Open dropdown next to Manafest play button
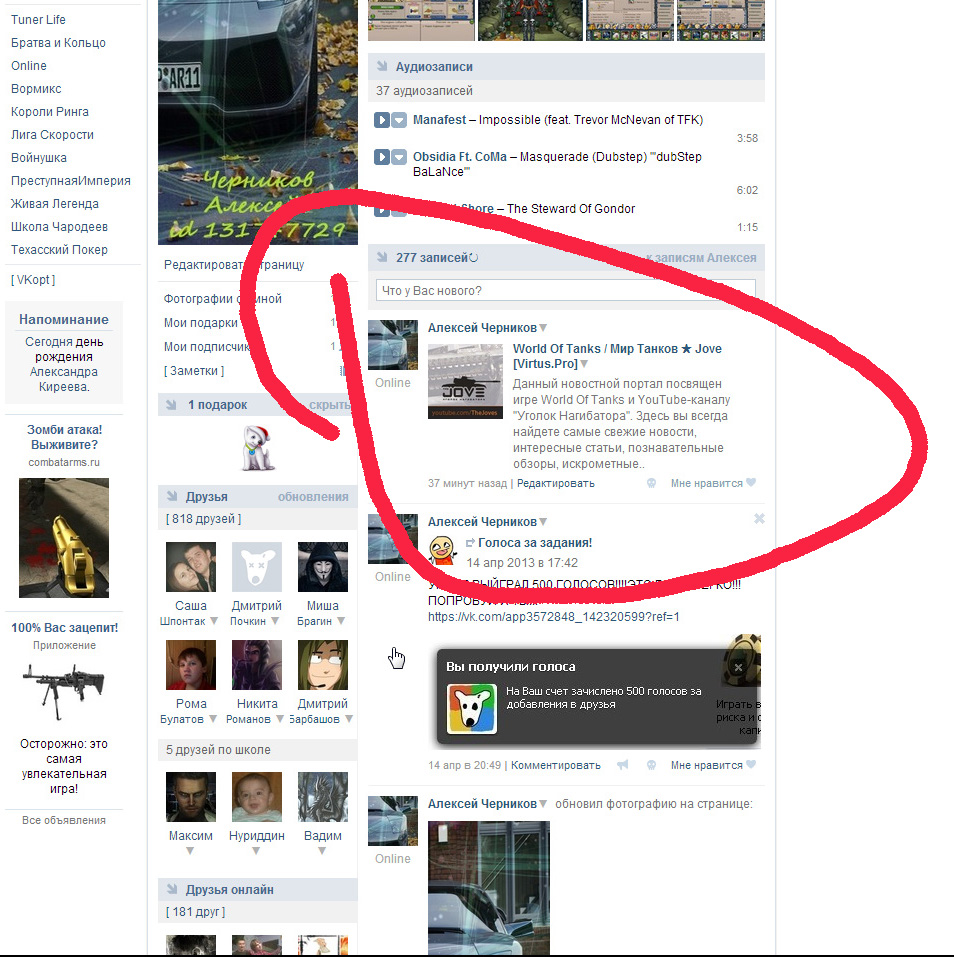Image resolution: width=954 pixels, height=957 pixels. [399, 120]
